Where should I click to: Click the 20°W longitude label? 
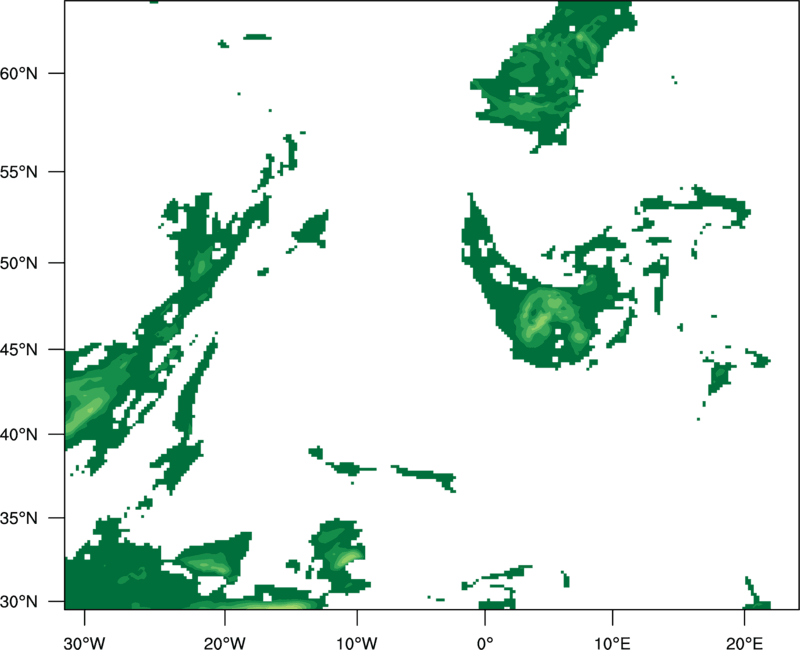[225, 643]
